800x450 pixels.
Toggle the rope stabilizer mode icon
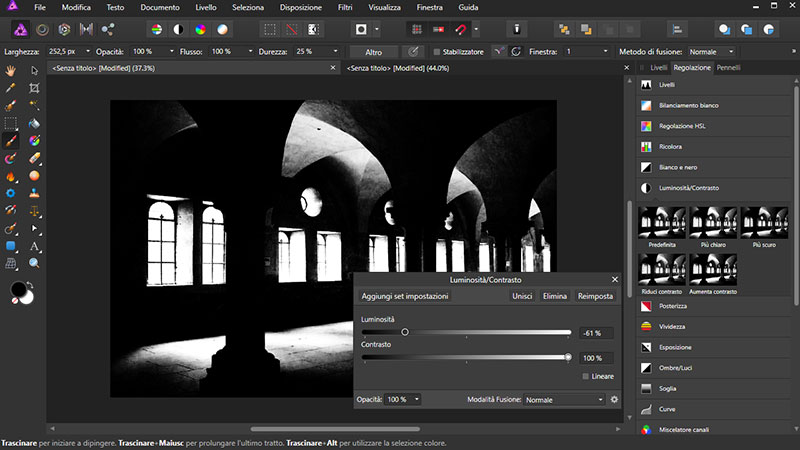tap(498, 52)
